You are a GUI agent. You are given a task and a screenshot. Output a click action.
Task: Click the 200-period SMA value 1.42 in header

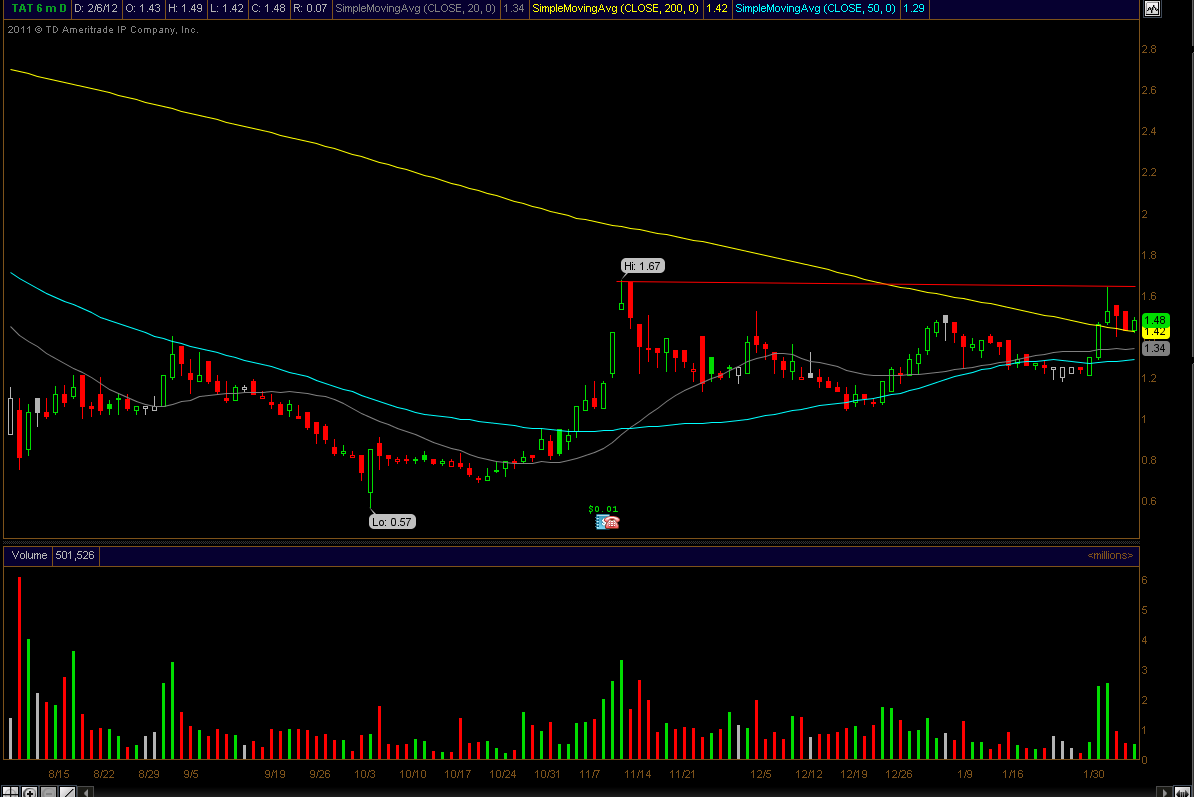[x=717, y=8]
